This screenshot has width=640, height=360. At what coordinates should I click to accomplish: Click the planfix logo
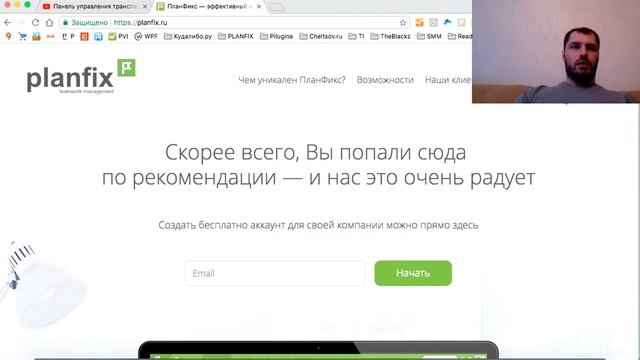point(81,76)
